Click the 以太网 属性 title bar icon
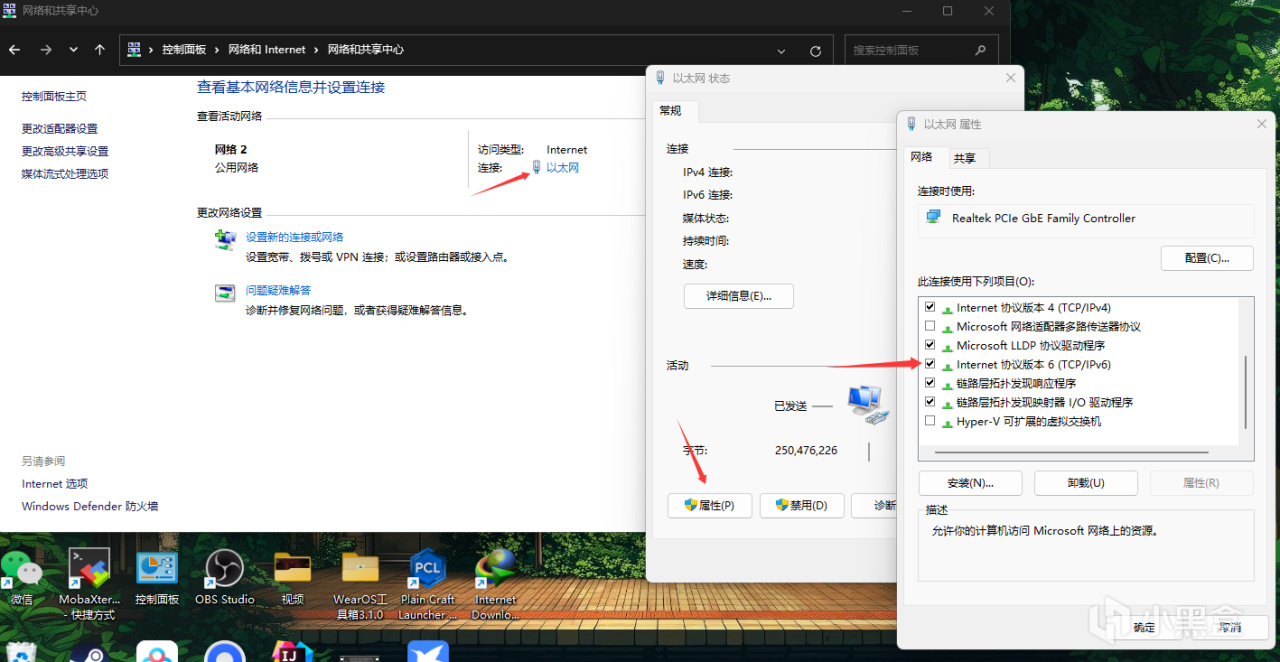This screenshot has height=662, width=1280. coord(911,124)
